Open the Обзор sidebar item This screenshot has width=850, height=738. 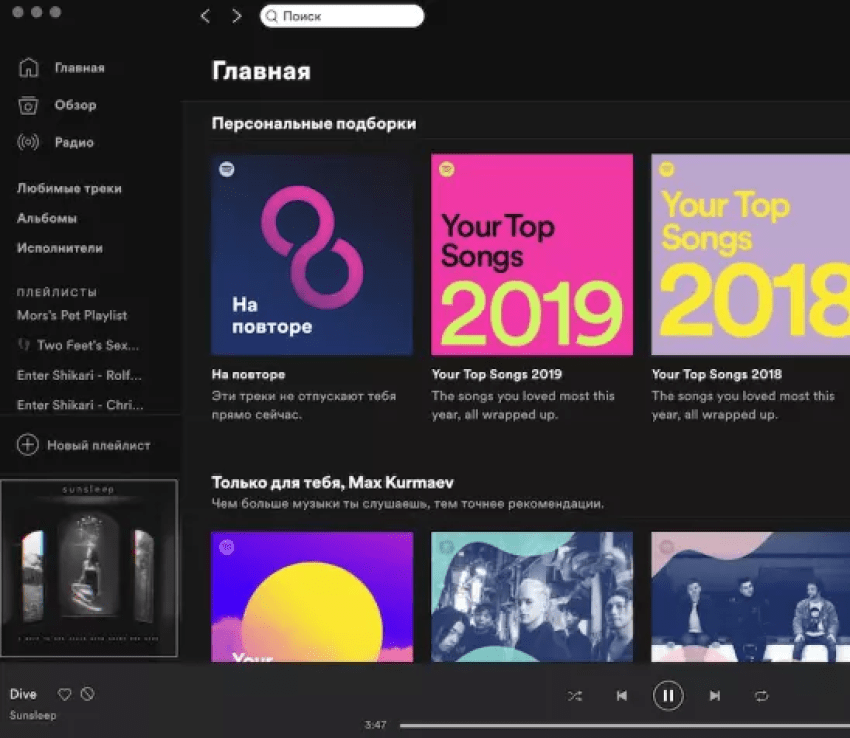pos(75,105)
